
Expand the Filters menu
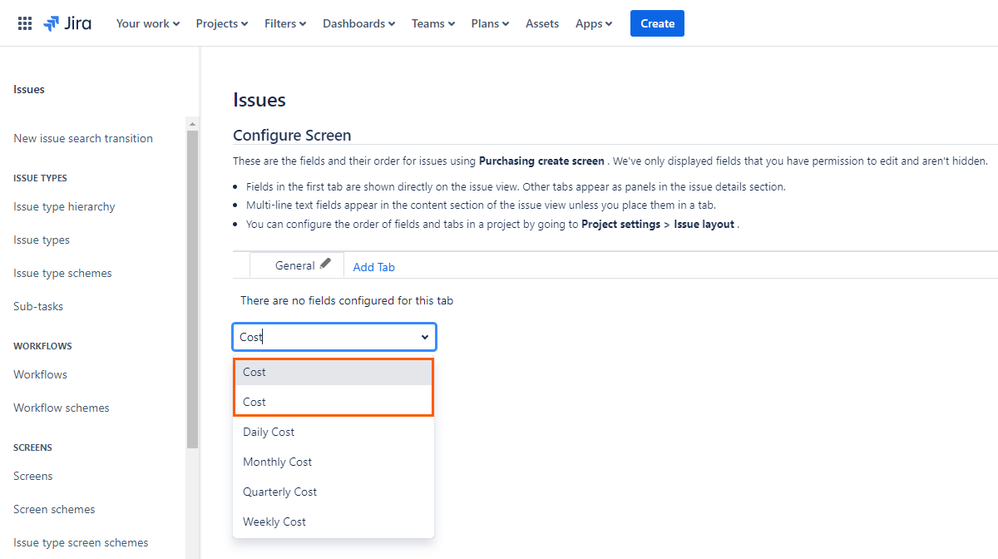click(x=285, y=24)
